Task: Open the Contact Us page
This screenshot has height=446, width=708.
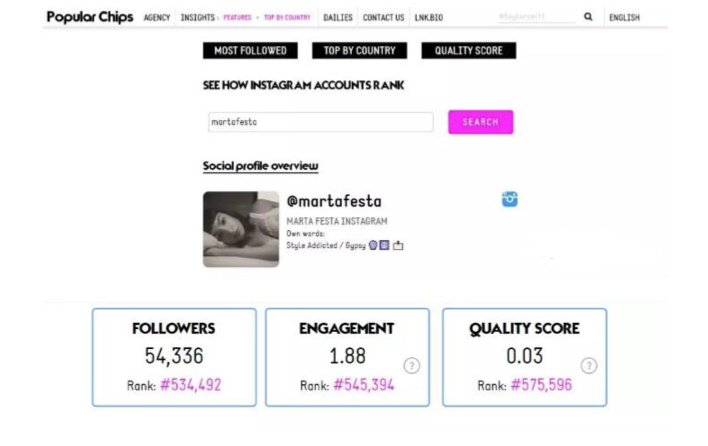Action: point(383,18)
